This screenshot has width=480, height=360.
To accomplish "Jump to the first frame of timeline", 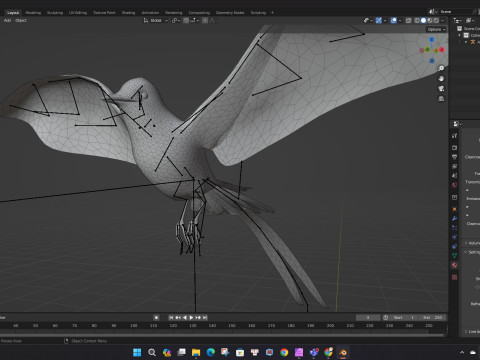I will (x=171, y=318).
